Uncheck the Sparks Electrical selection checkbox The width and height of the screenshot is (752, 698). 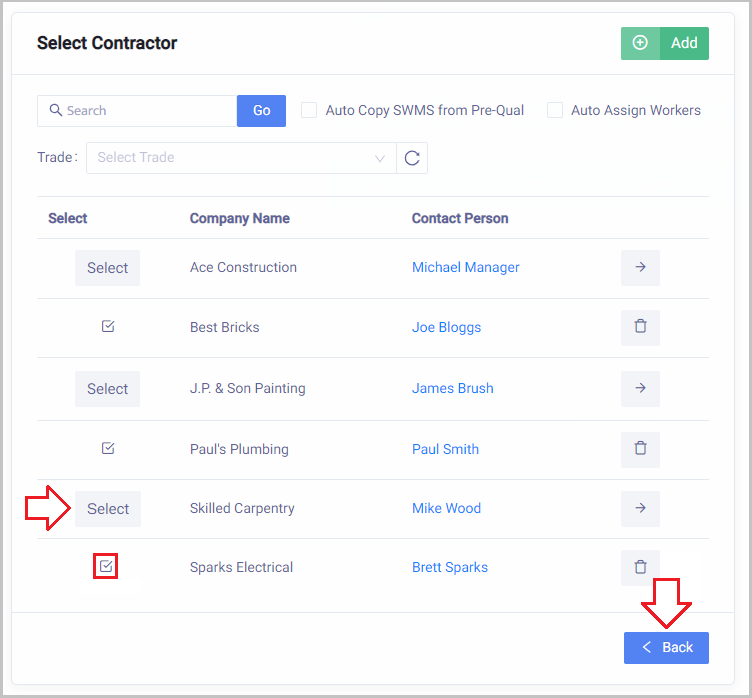click(107, 567)
